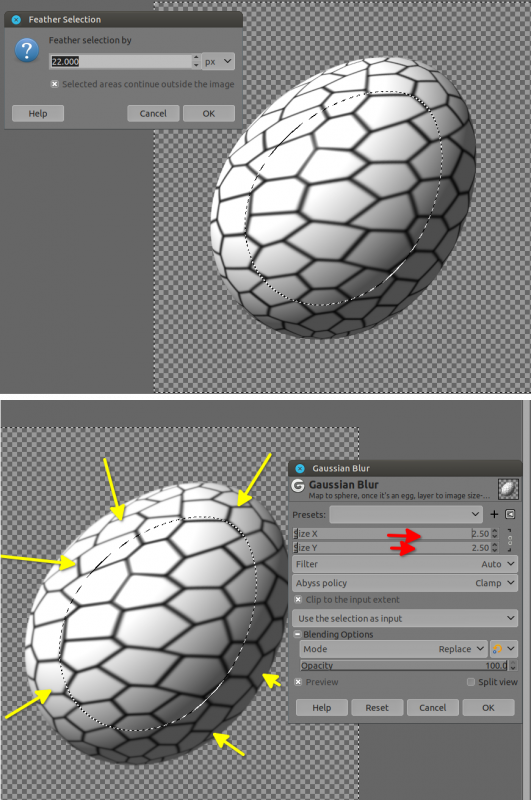Click the blend mode switch icon
This screenshot has height=800, width=531.
[497, 649]
